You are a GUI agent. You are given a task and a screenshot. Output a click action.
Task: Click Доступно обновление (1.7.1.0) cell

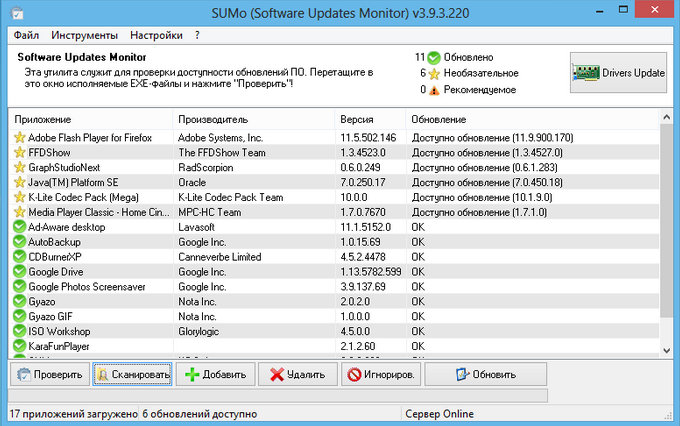479,212
